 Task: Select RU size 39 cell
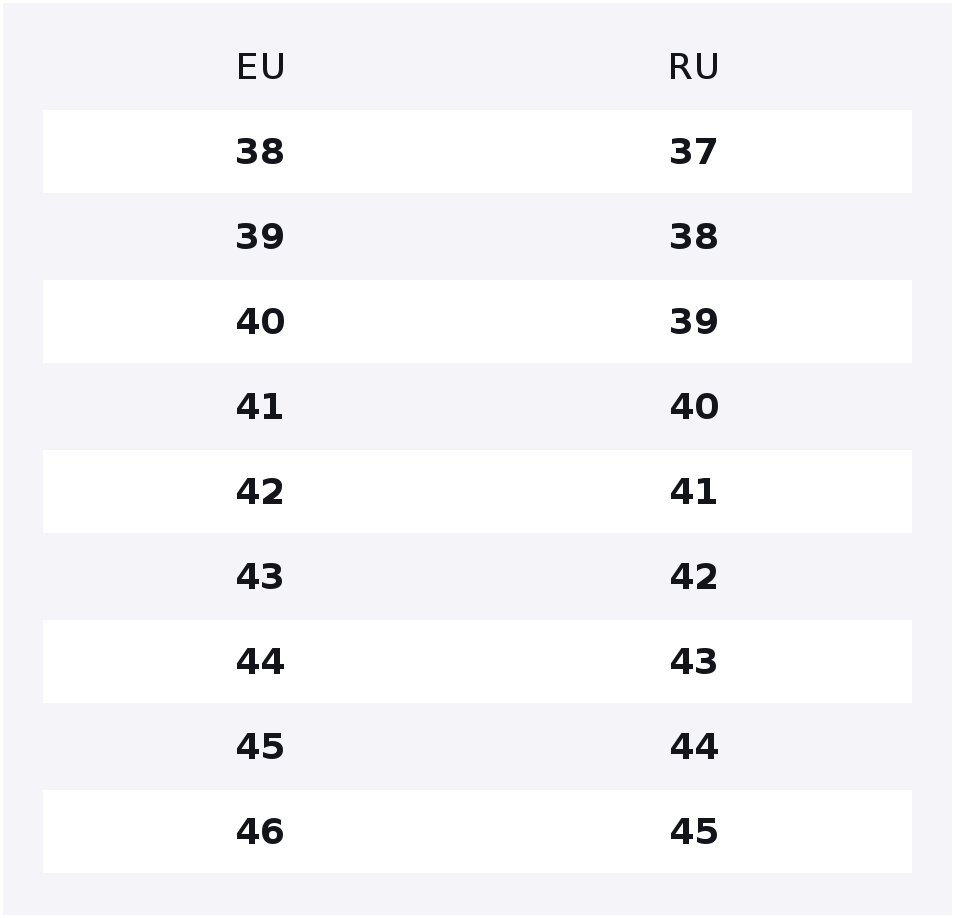click(694, 322)
